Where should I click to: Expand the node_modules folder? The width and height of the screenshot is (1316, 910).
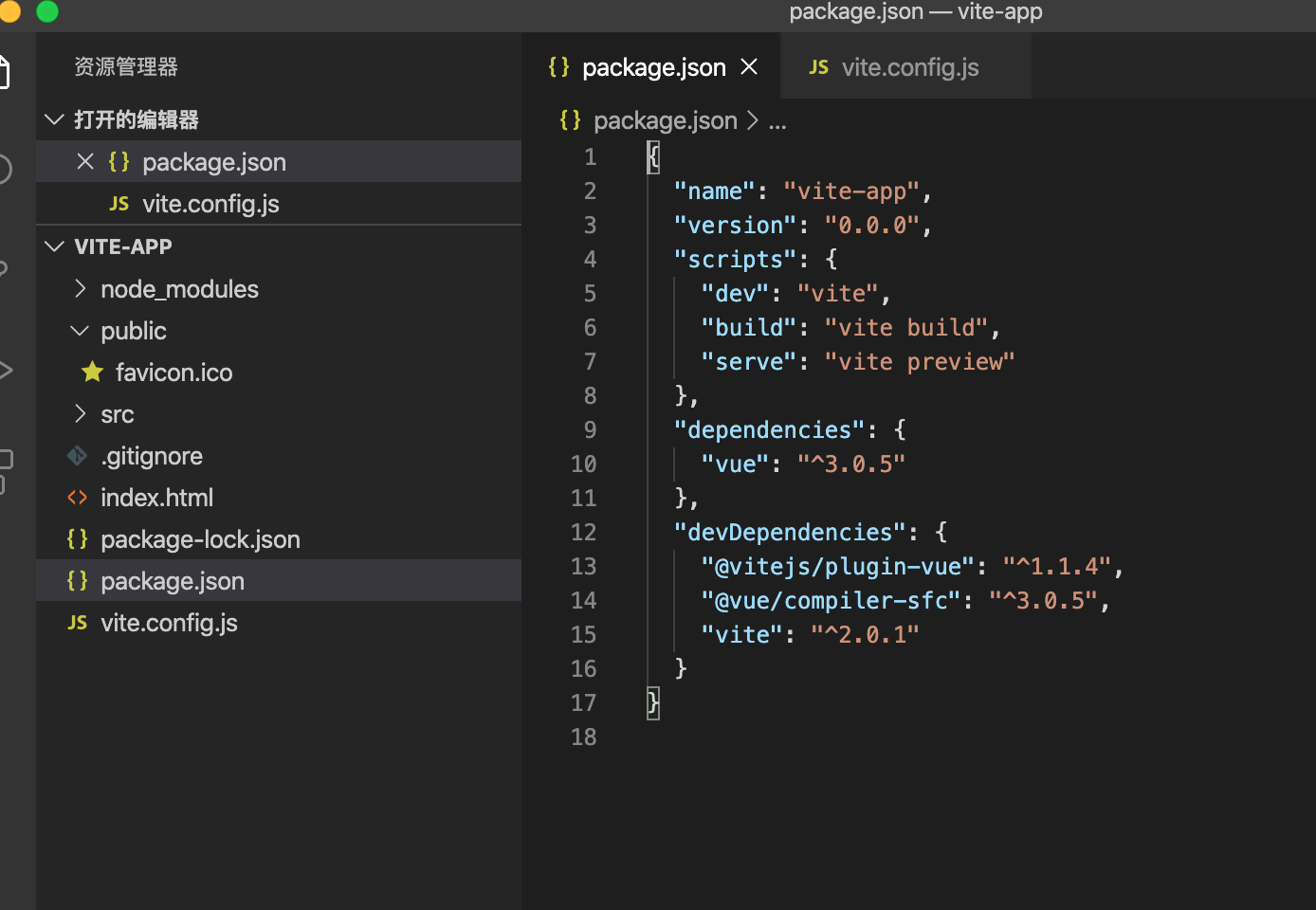81,288
